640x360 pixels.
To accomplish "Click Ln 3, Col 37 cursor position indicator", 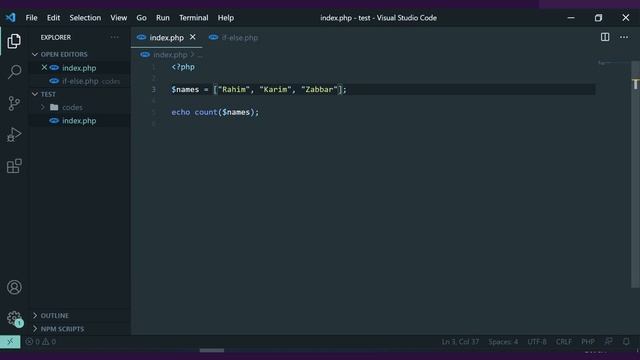I will 460,342.
